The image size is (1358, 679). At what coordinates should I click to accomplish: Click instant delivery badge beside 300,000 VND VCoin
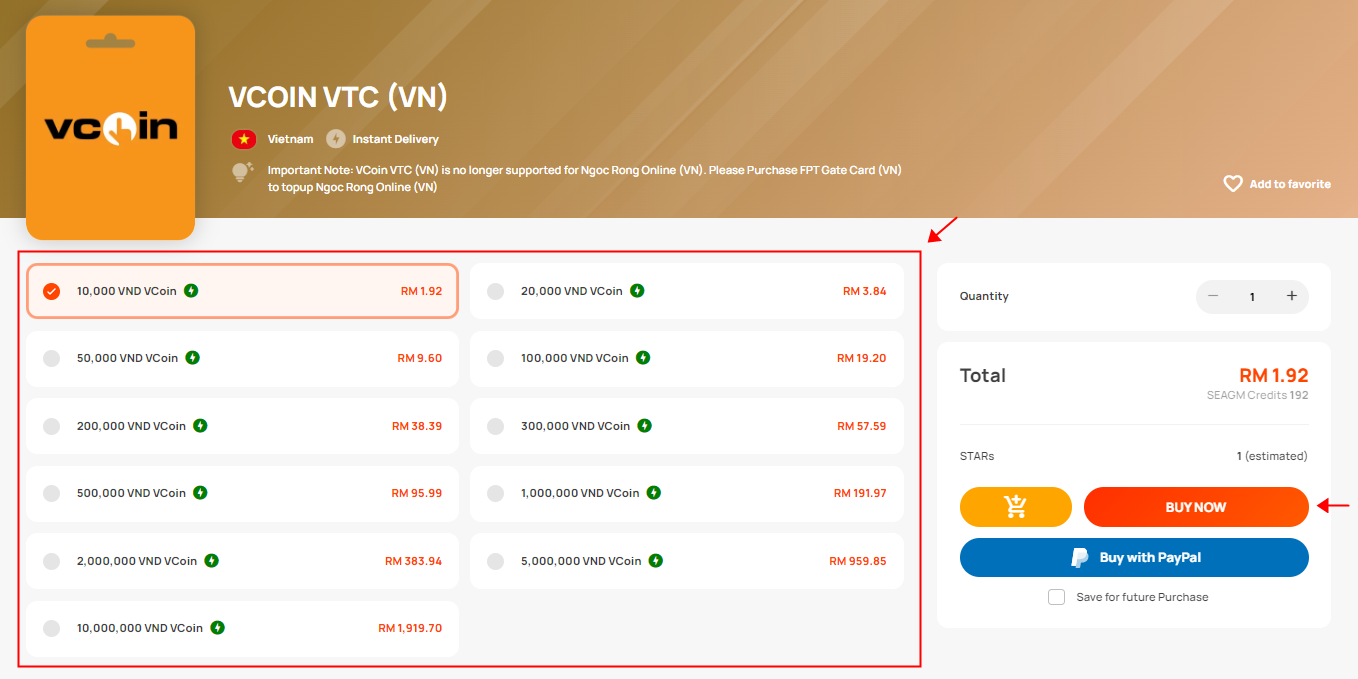644,426
